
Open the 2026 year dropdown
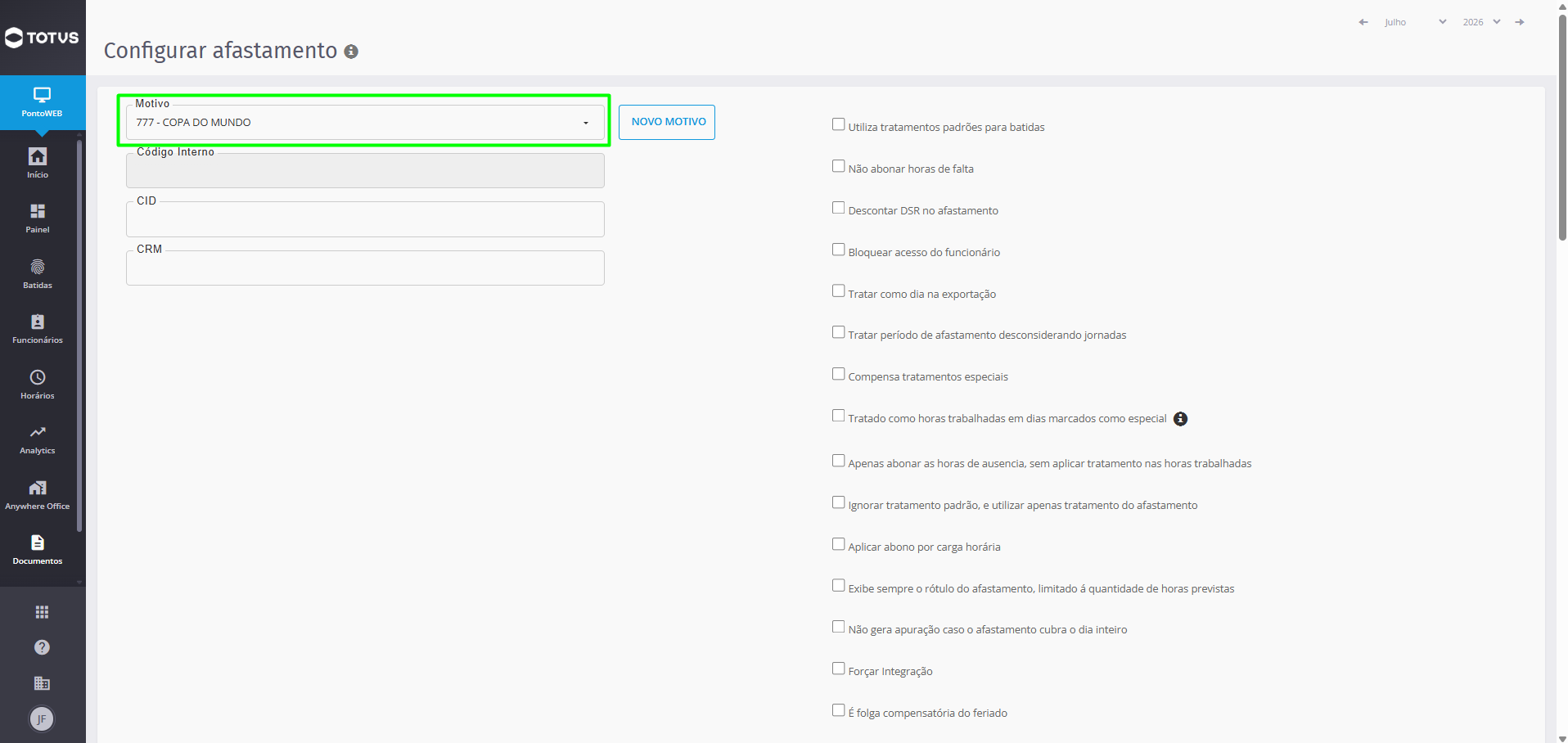pyautogui.click(x=1481, y=22)
